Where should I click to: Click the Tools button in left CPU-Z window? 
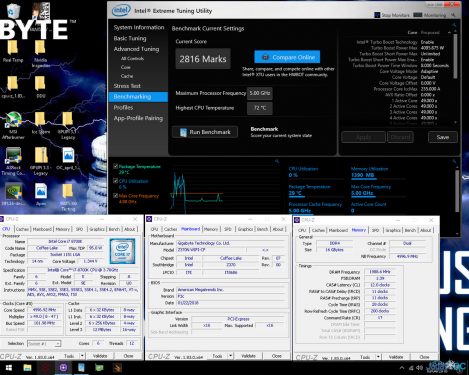69,356
